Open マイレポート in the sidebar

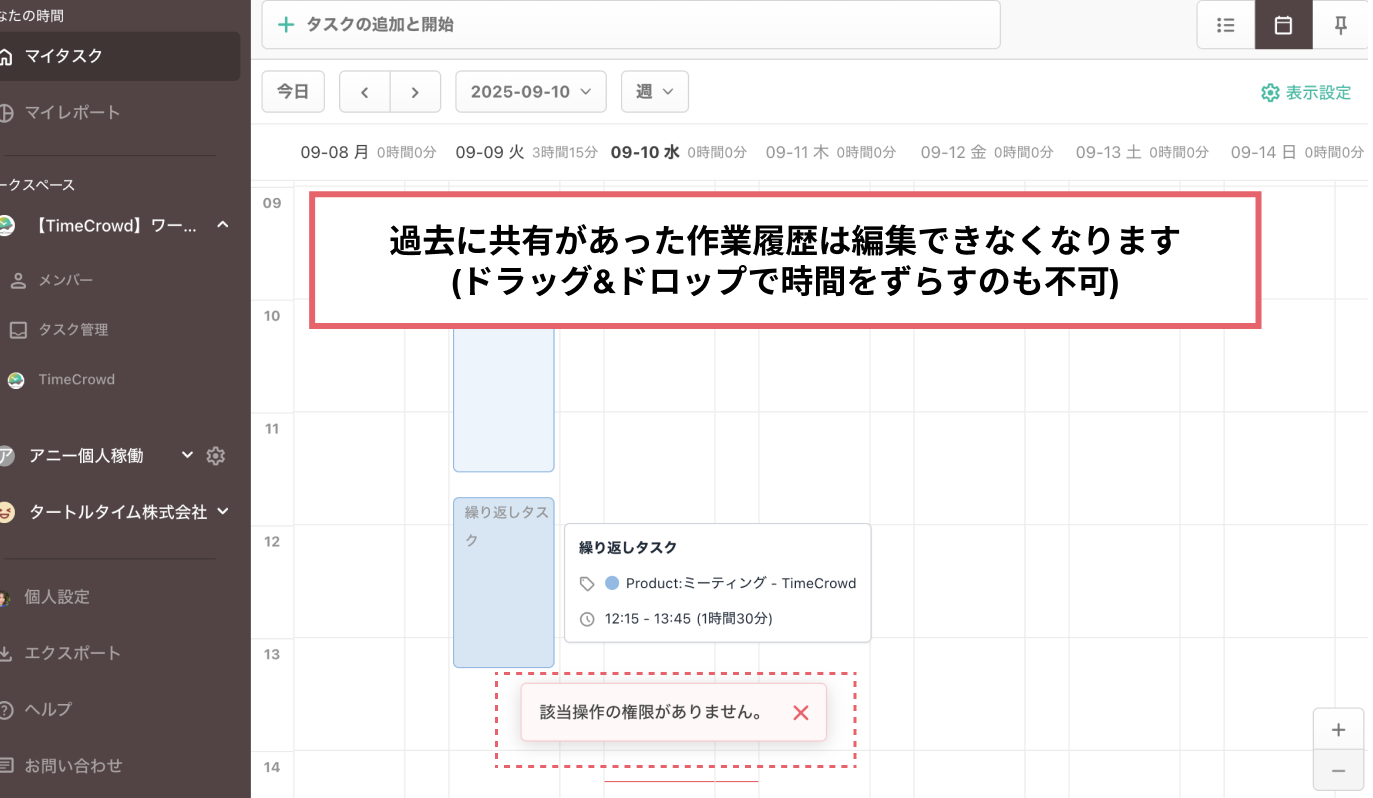pos(72,112)
